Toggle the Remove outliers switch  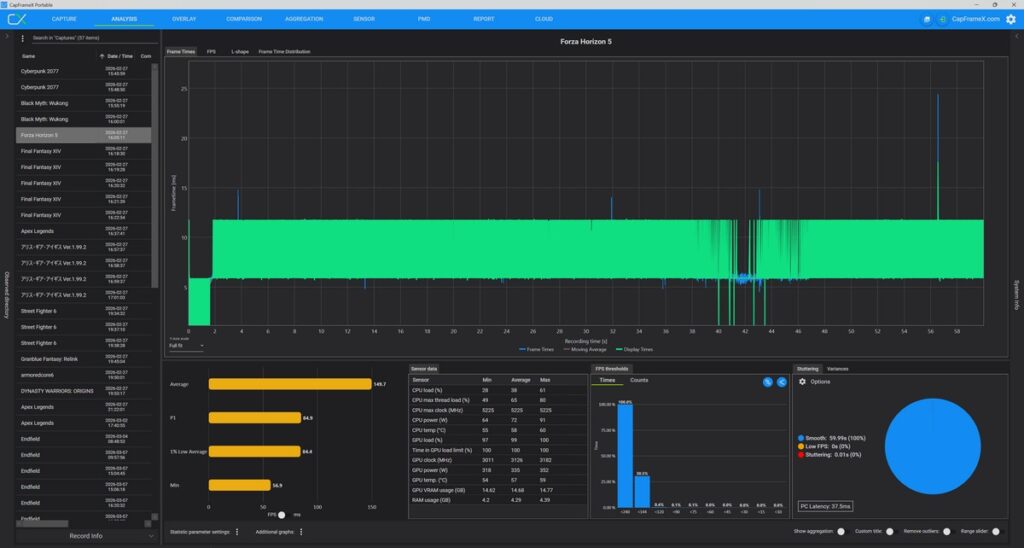946,532
